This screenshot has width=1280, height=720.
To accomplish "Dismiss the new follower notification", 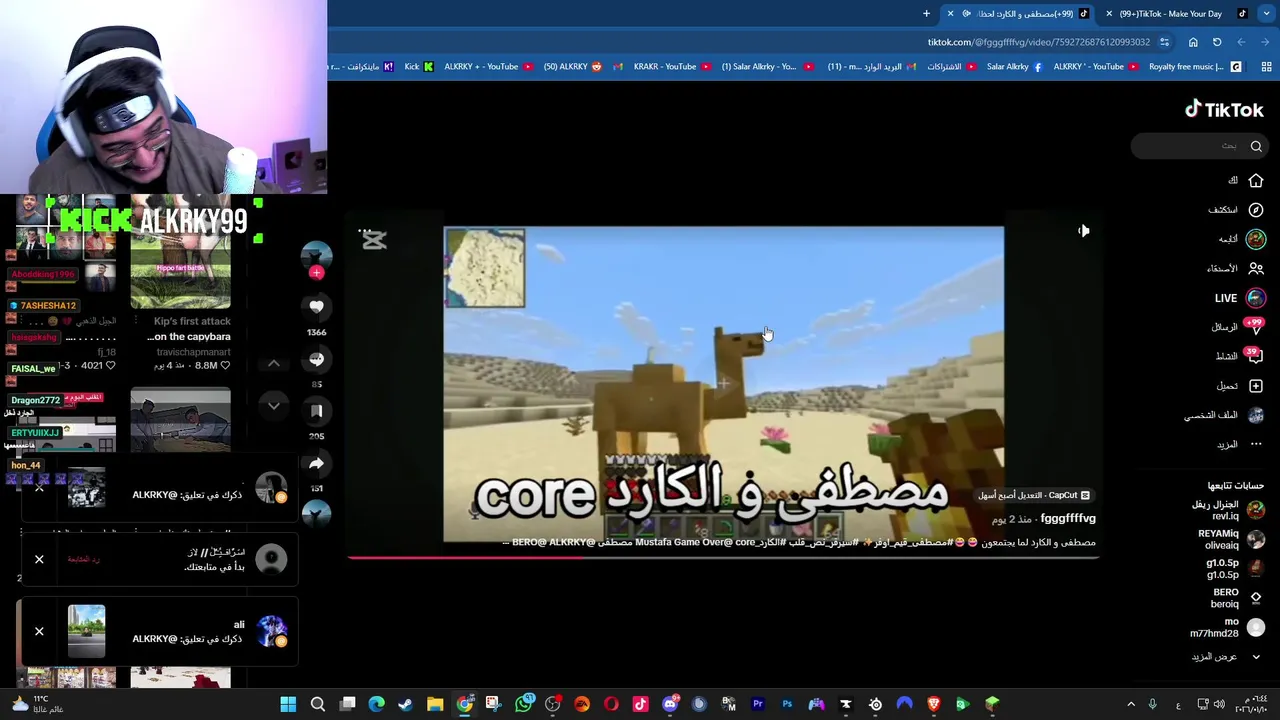I will pos(39,560).
